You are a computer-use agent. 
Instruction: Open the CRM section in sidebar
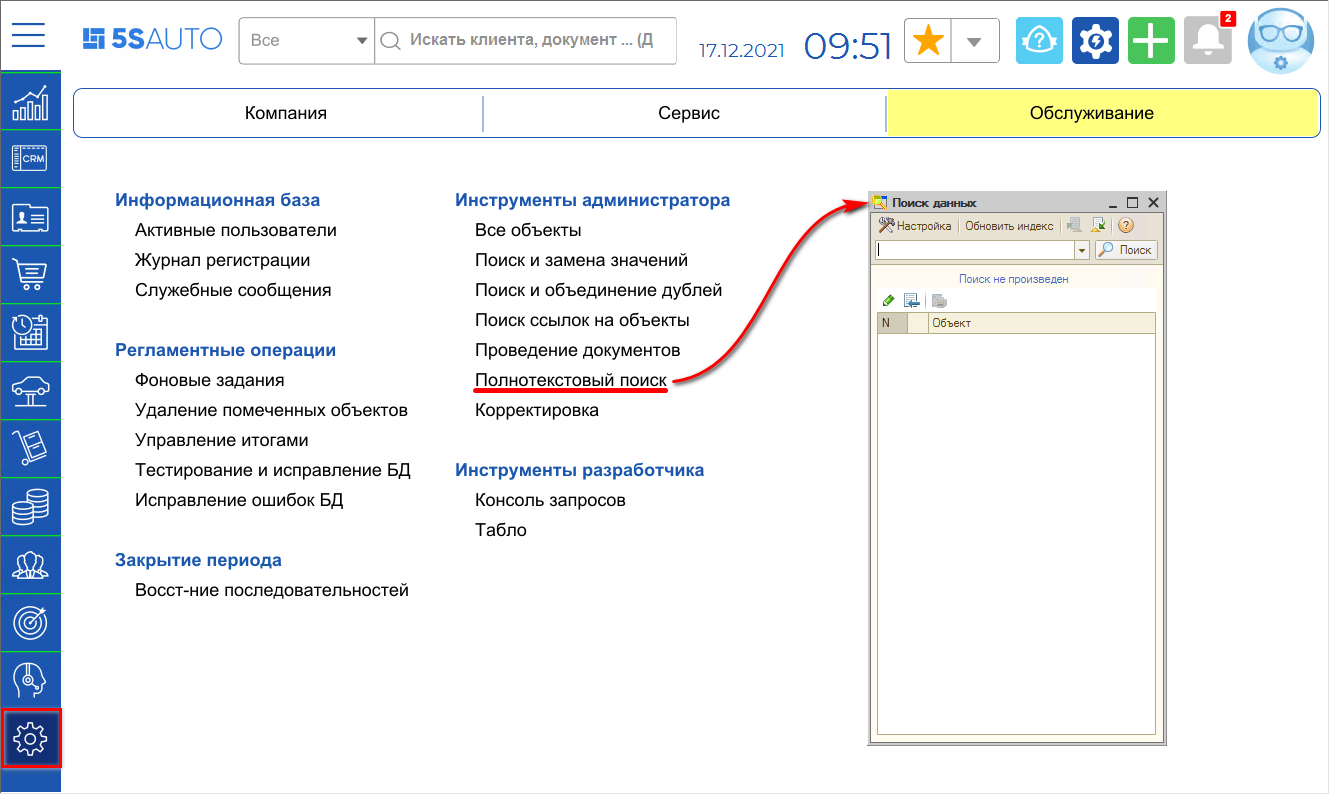[x=30, y=159]
